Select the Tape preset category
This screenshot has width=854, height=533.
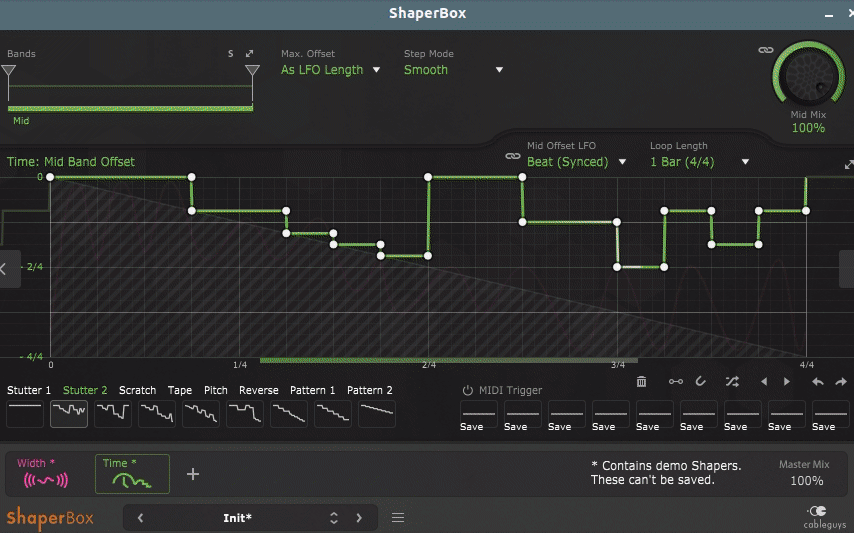[180, 390]
